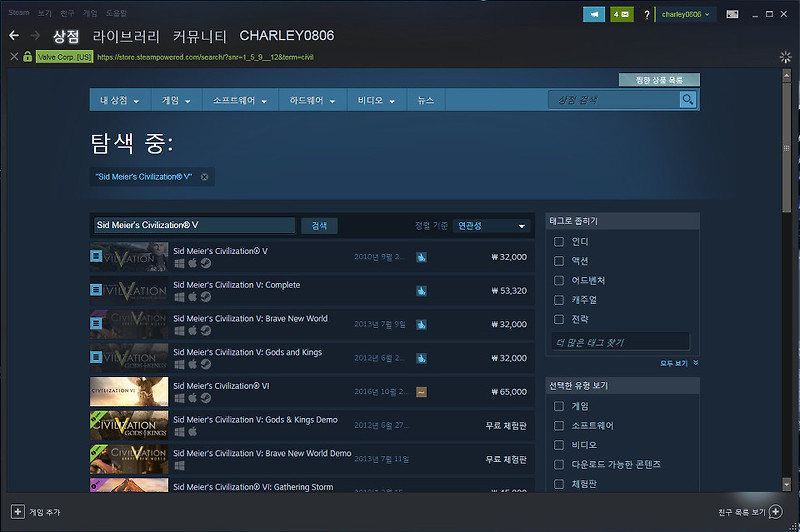
Task: Click the store URL address text
Action: tap(205, 57)
